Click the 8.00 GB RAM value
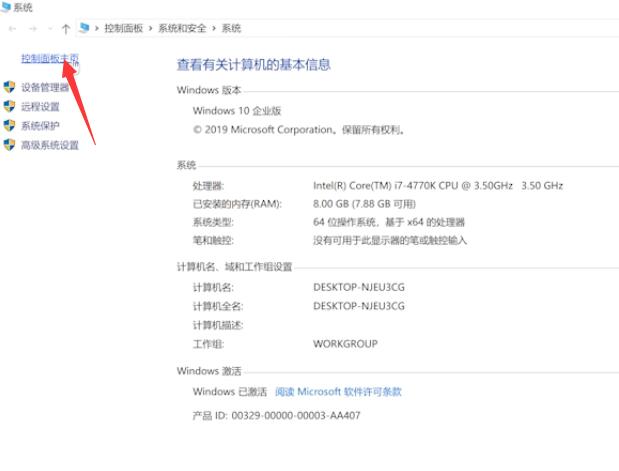This screenshot has height=471, width=619. coord(364,204)
